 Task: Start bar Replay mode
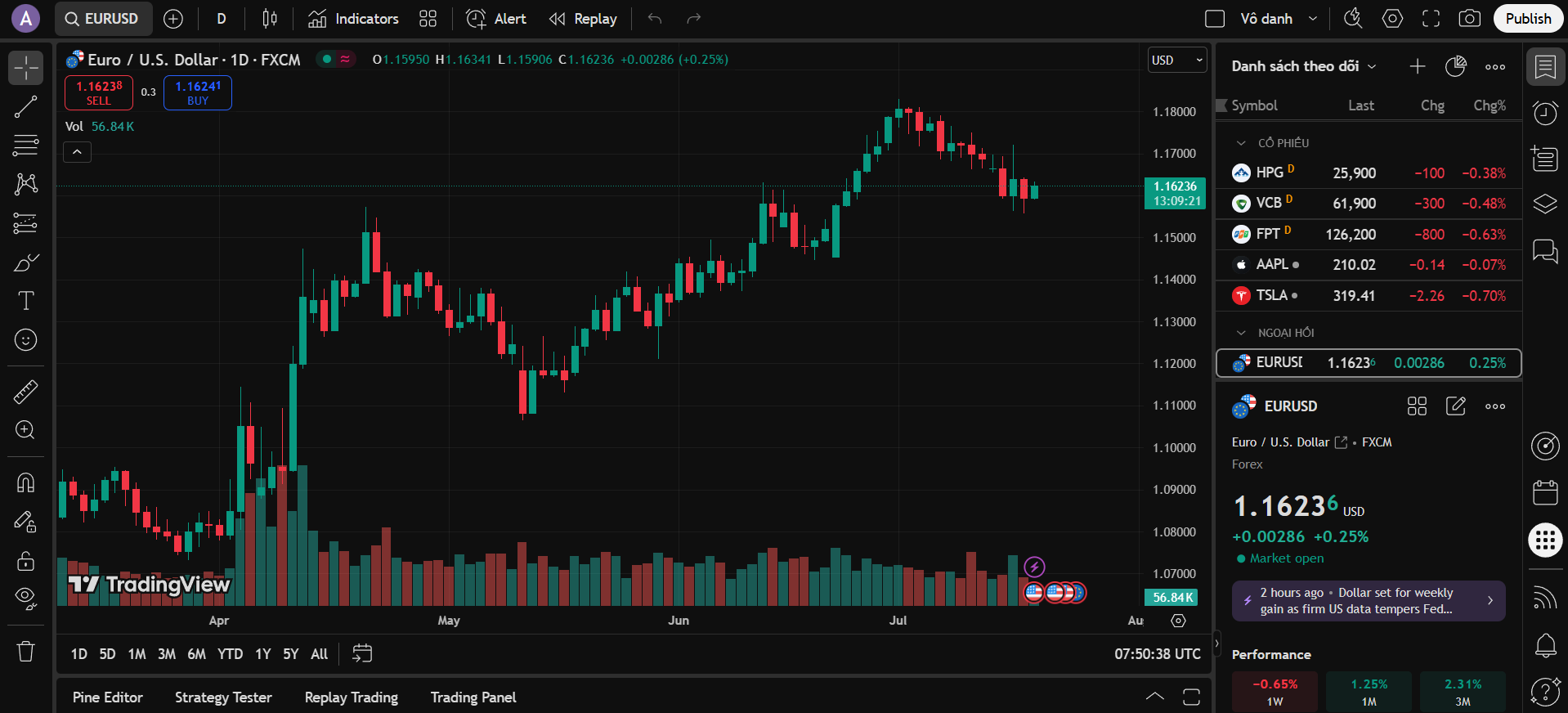point(583,19)
